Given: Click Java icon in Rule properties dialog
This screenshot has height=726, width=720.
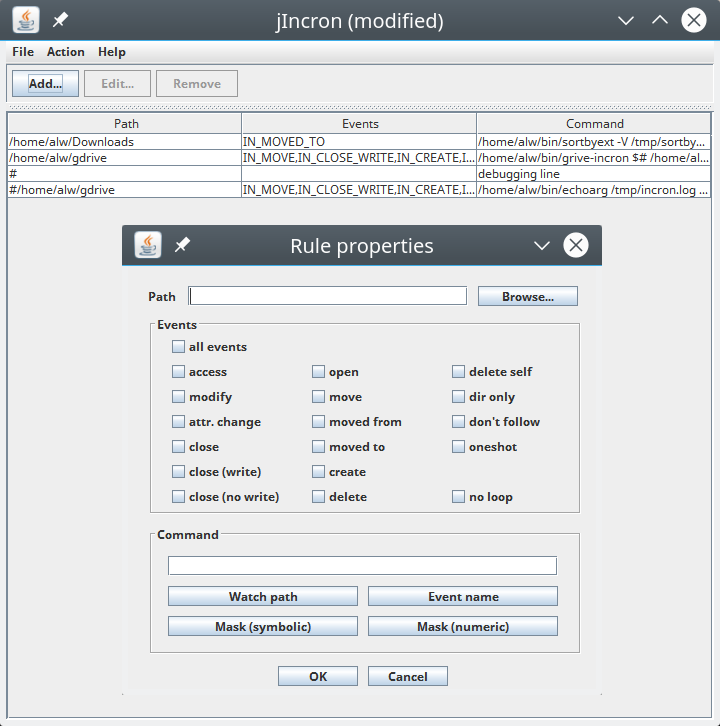Looking at the screenshot, I should tap(148, 245).
